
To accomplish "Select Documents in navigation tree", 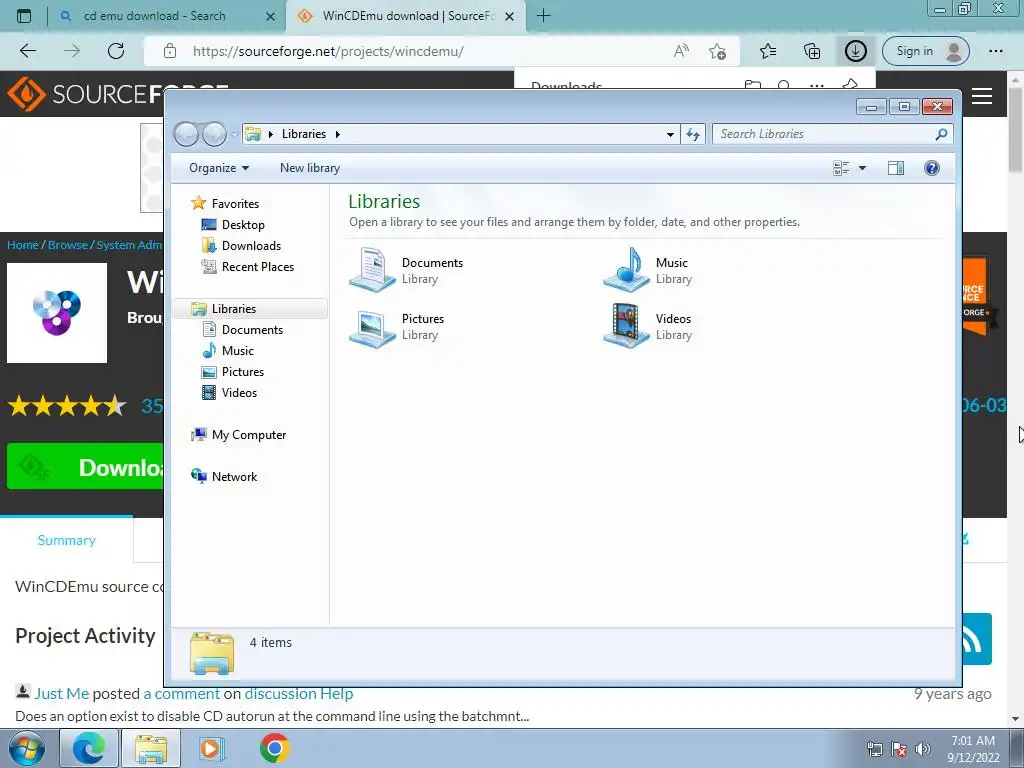I will 252,330.
